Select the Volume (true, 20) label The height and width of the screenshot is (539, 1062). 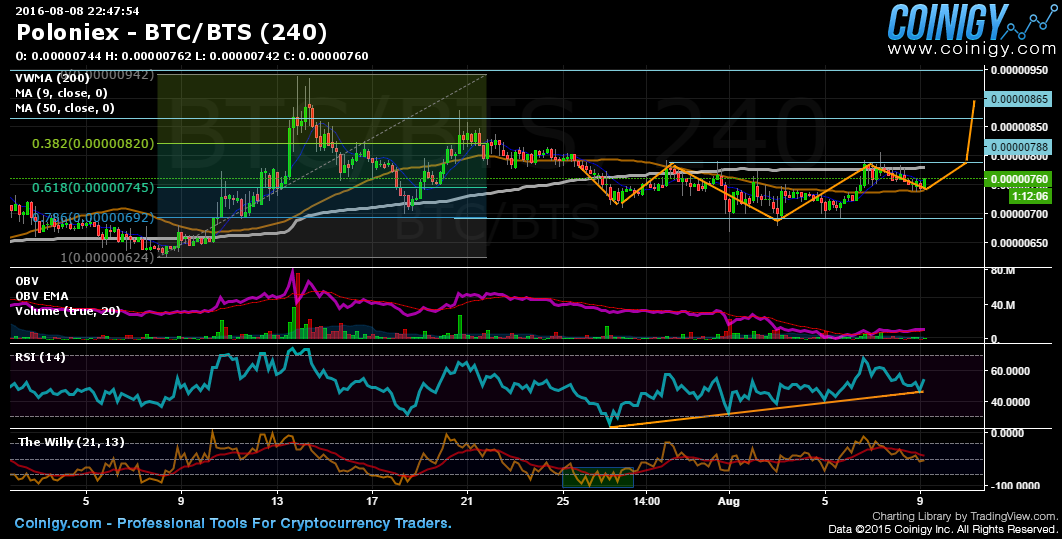tap(68, 311)
